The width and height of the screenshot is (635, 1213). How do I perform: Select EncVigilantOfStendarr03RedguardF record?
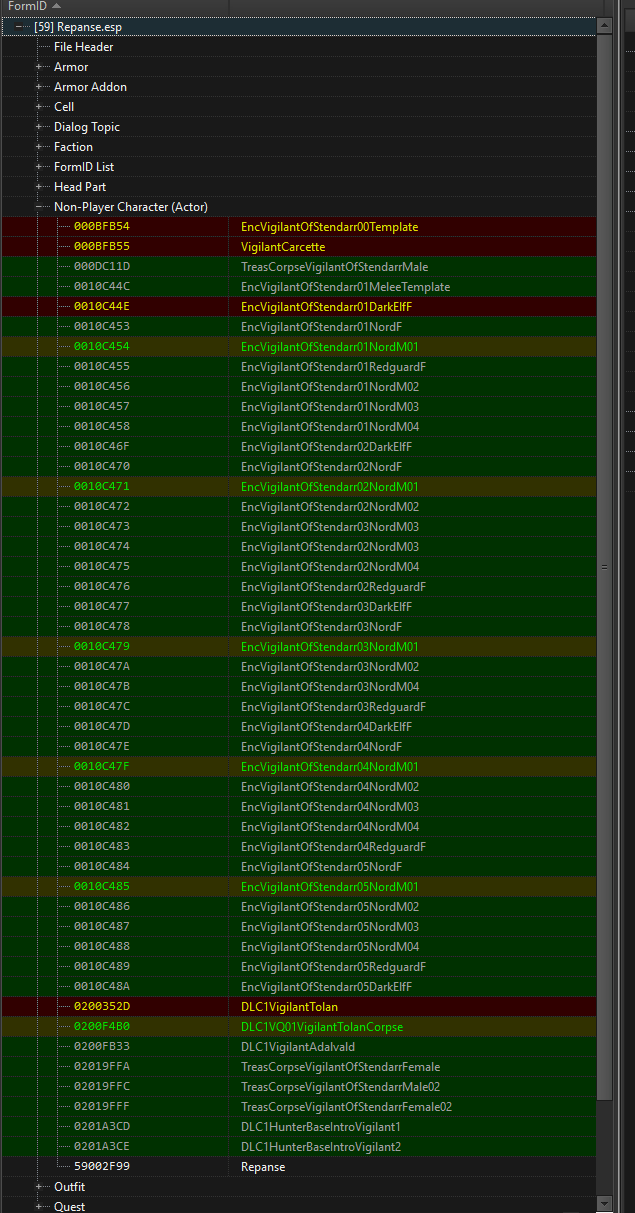coord(299,707)
